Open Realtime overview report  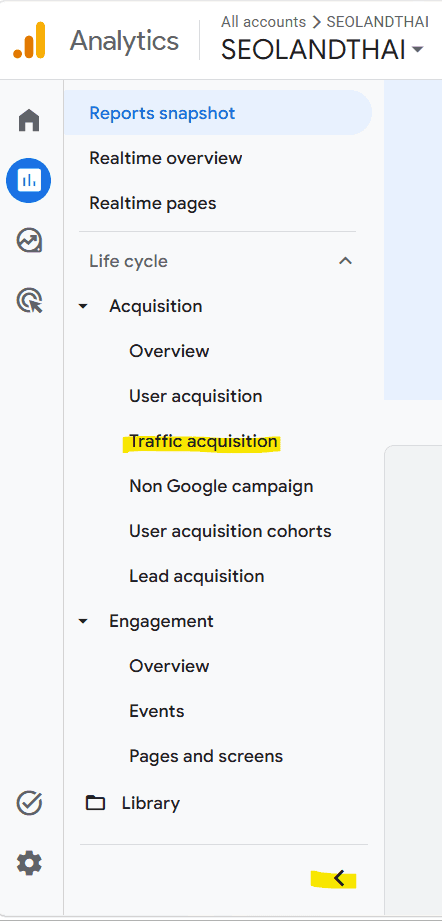tap(166, 158)
